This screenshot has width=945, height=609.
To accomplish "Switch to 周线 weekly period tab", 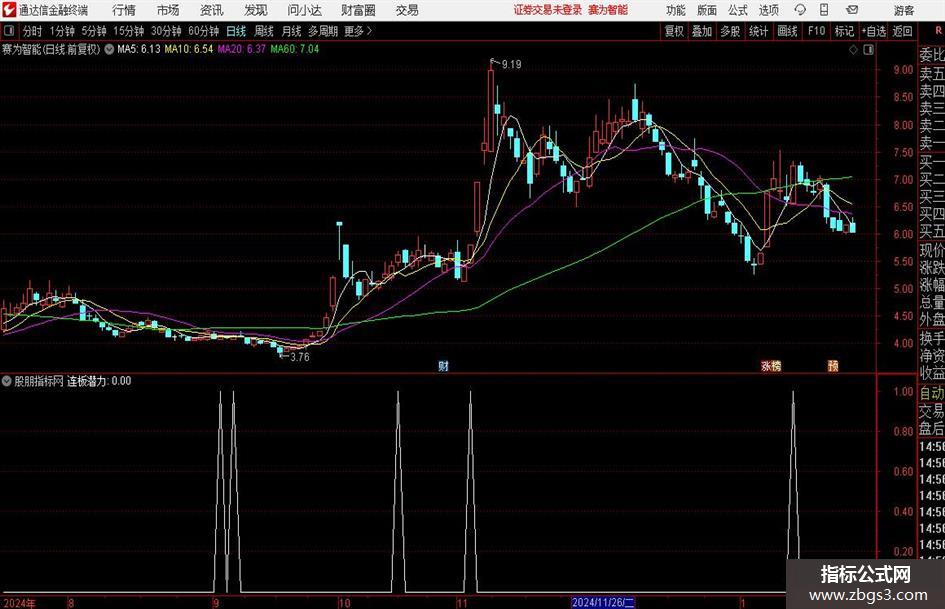I will click(263, 31).
